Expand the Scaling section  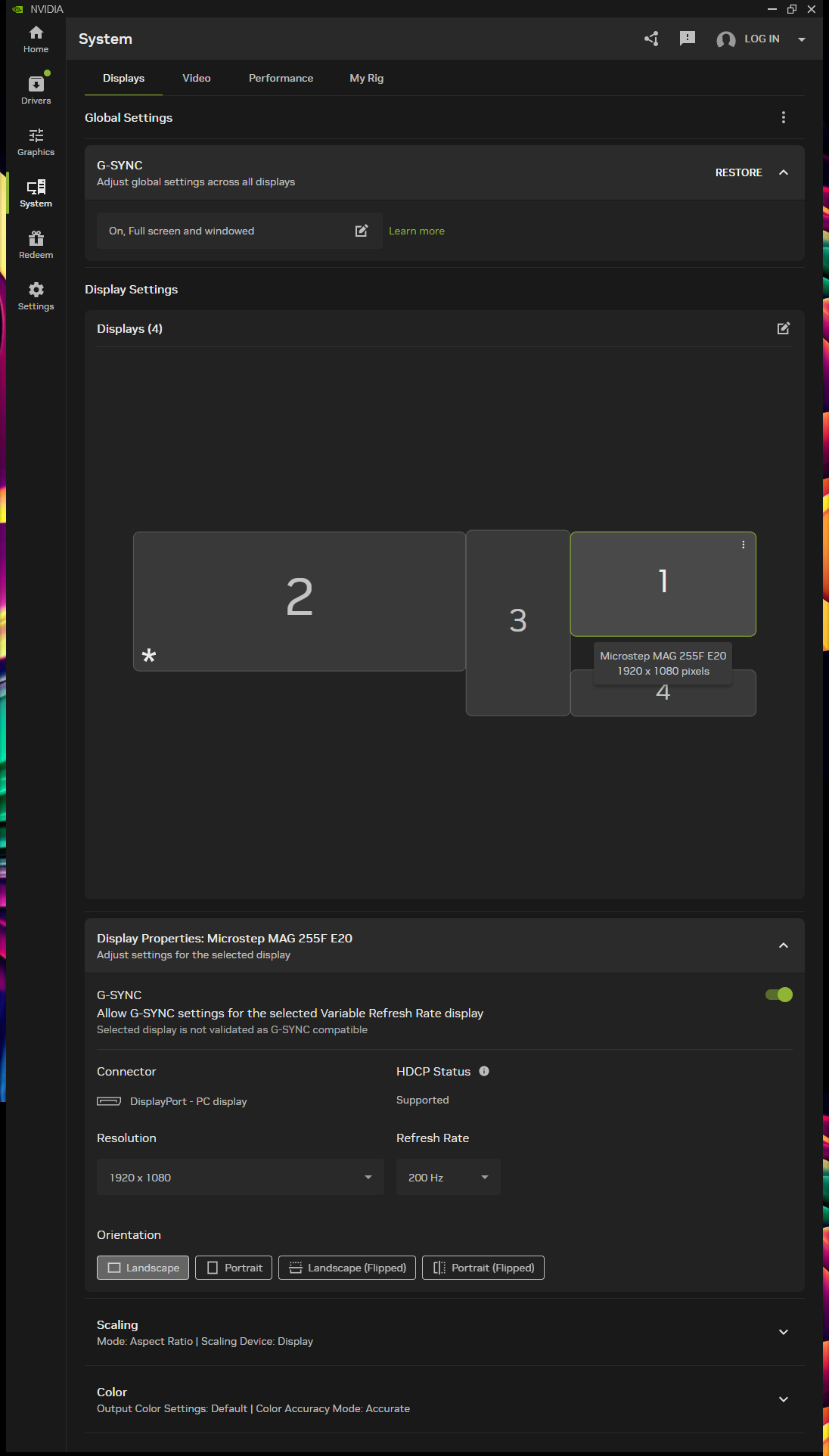(784, 1332)
